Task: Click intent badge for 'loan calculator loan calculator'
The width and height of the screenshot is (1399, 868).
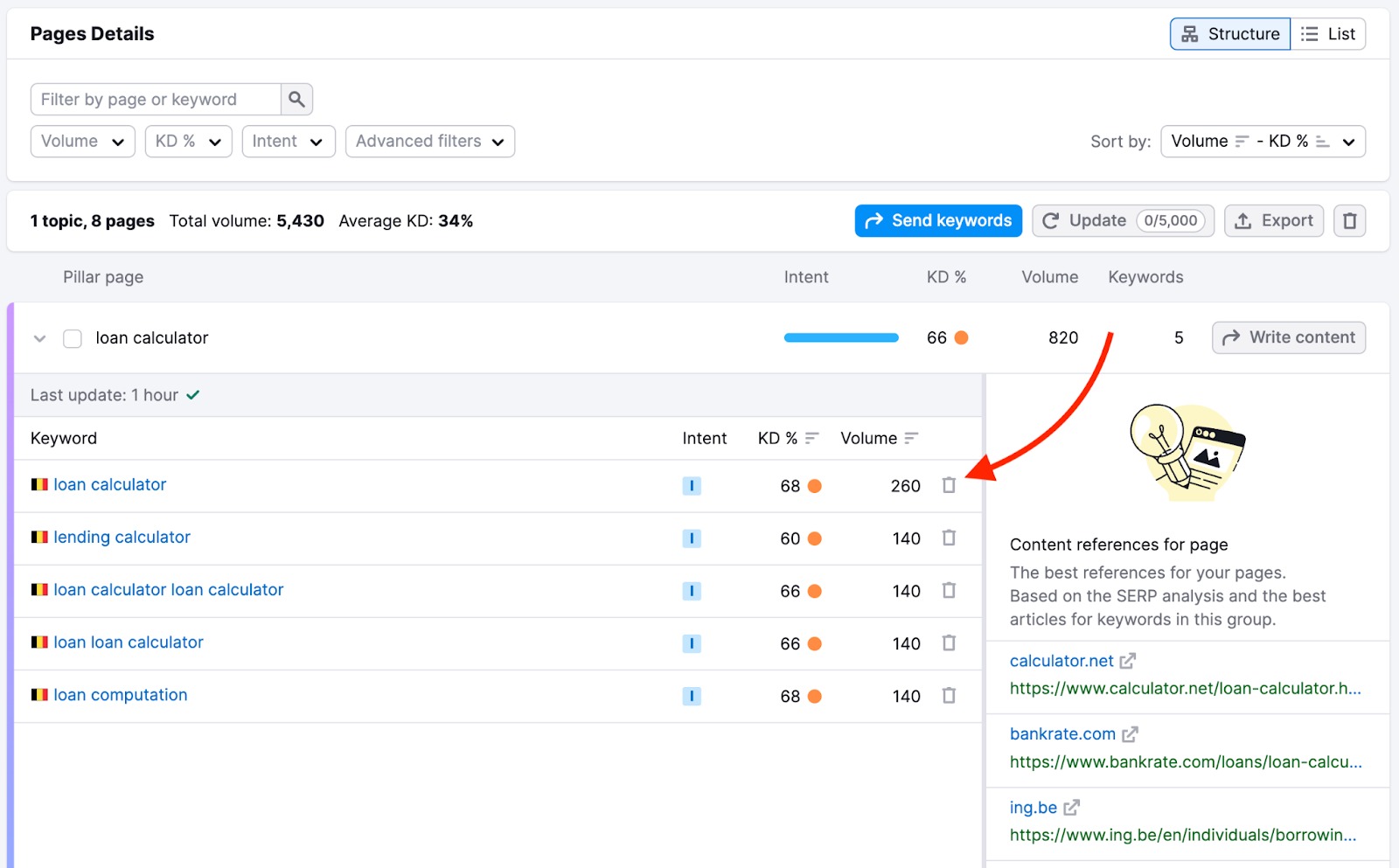Action: point(692,591)
